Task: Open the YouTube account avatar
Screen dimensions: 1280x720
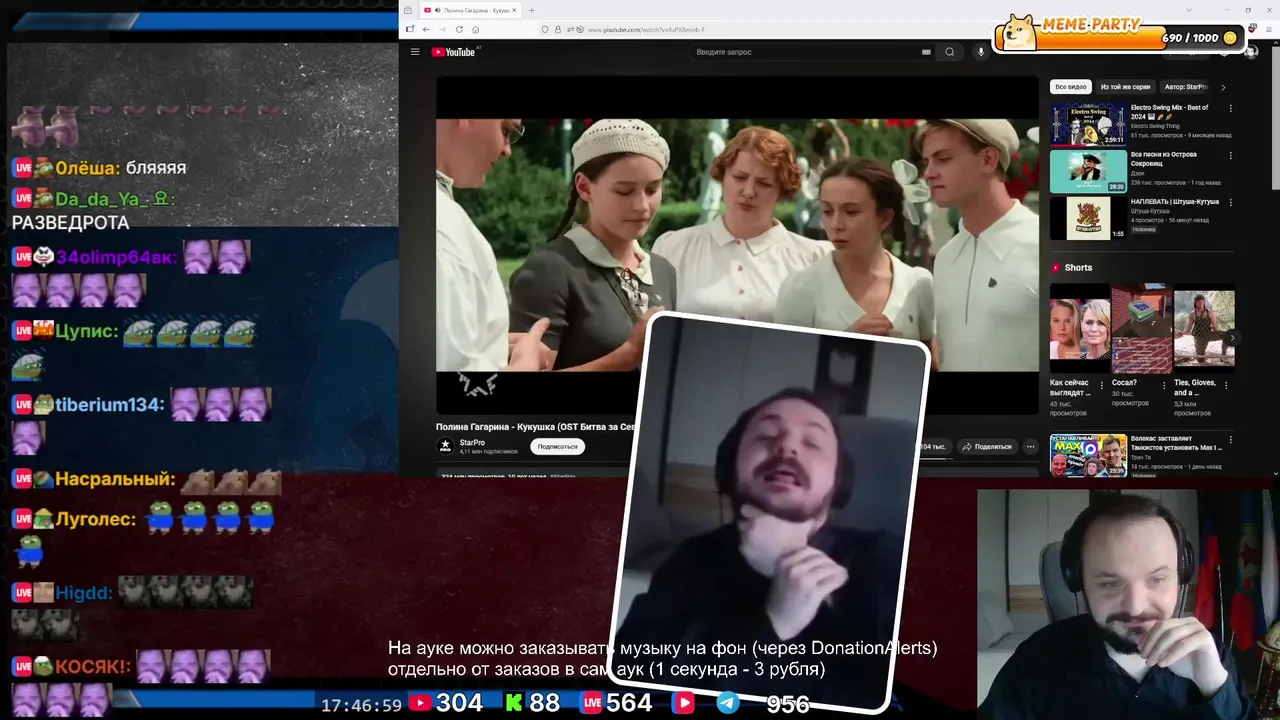Action: point(1250,52)
